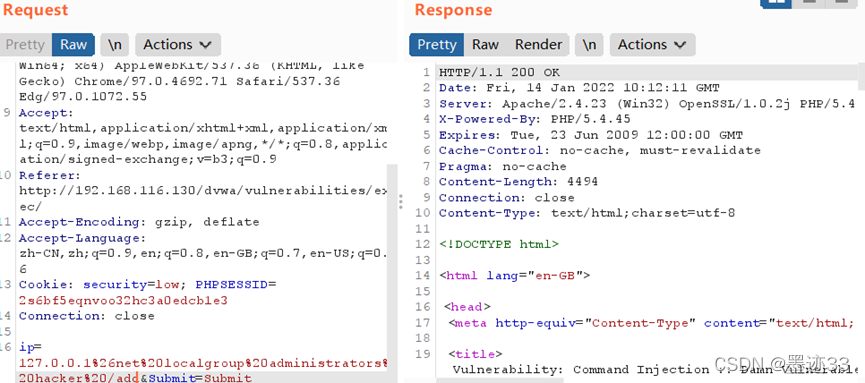This screenshot has height=383, width=865.
Task: Click the 'ation/signed-exchange;v=b3;q=0.9' line
Action: [147, 159]
